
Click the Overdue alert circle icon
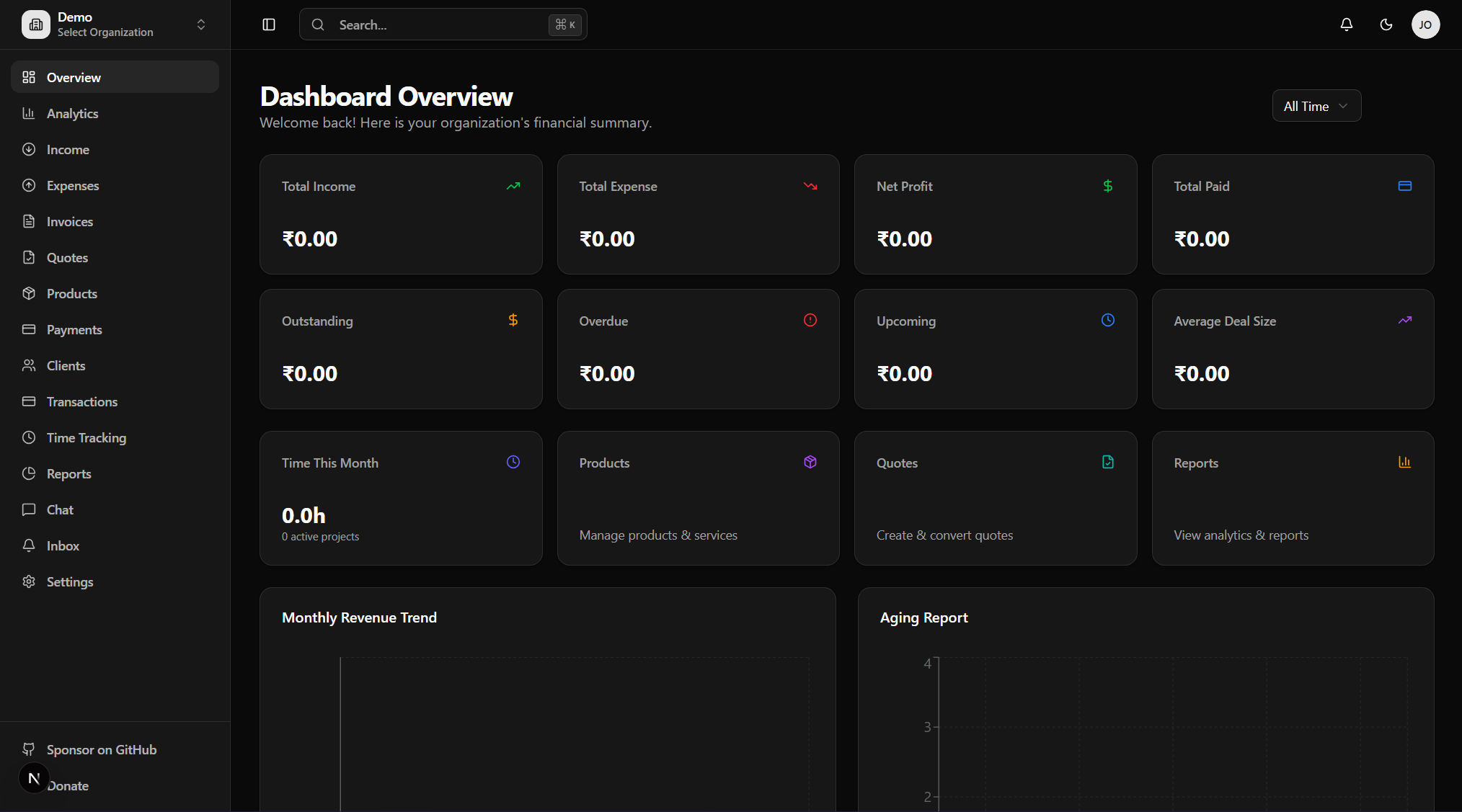810,320
